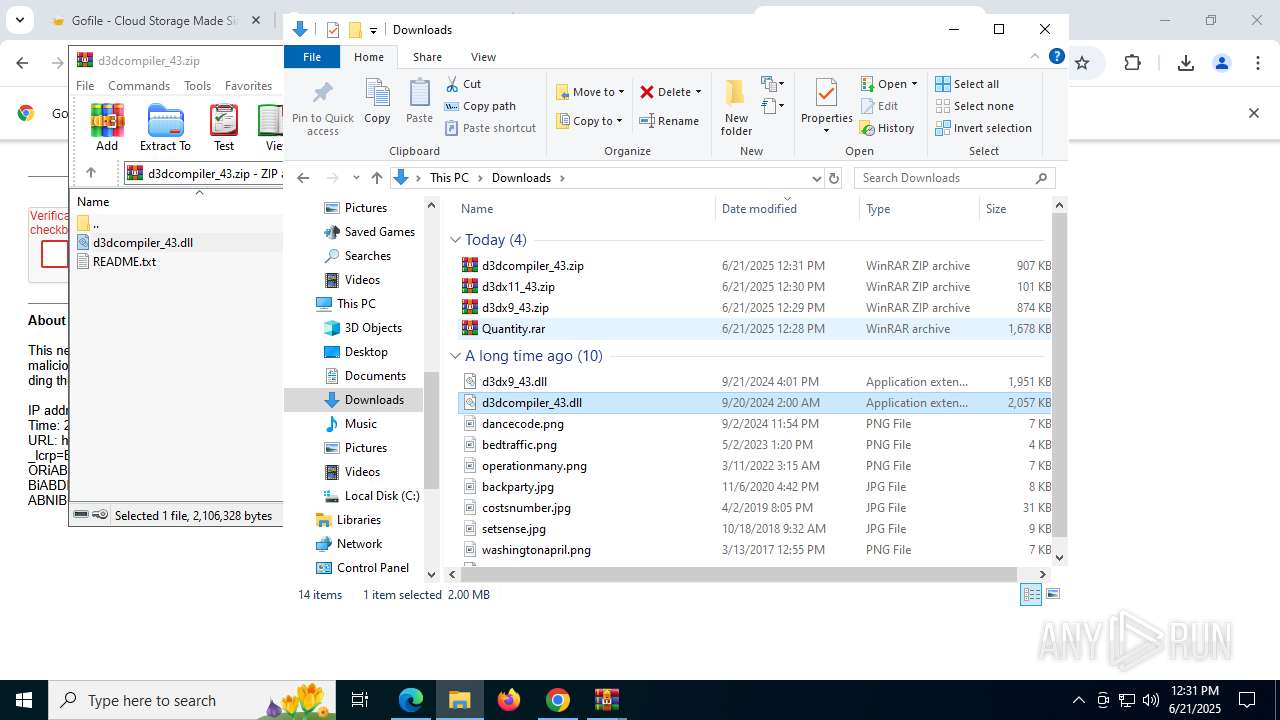Click Cut in Clipboard group

pos(463,84)
